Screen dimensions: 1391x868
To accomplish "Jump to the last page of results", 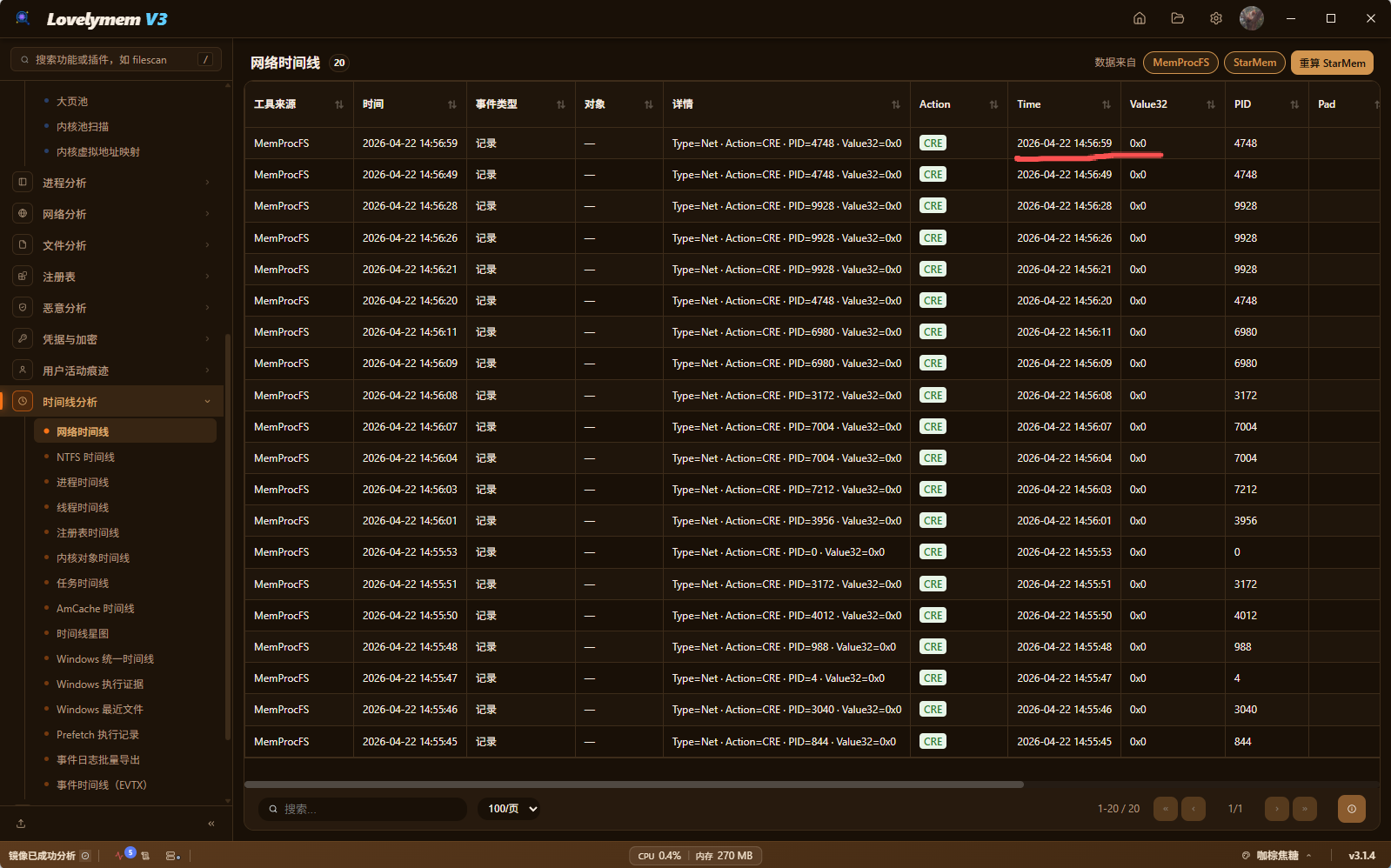I will coord(1305,809).
